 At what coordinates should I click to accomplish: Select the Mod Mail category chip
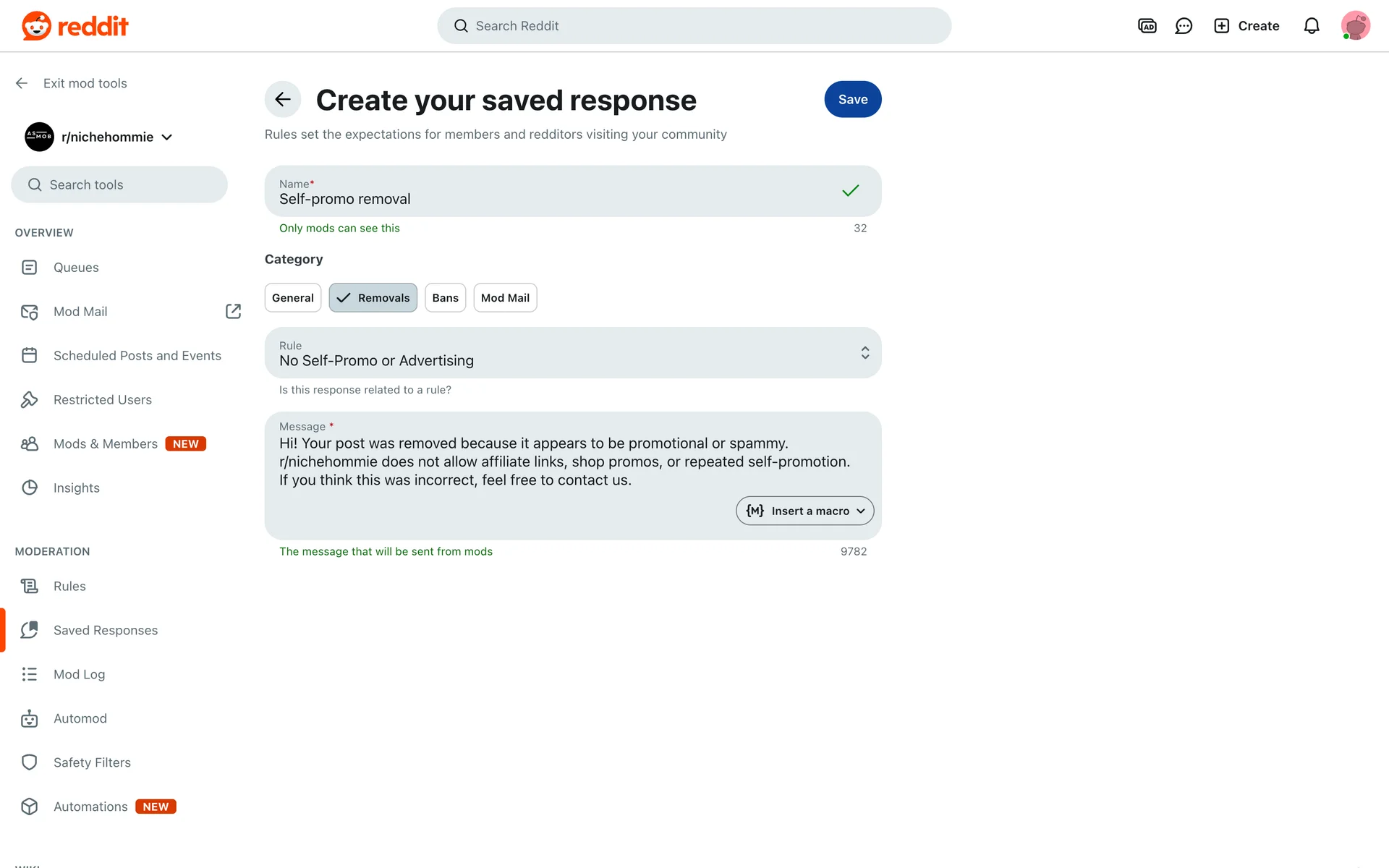(505, 298)
